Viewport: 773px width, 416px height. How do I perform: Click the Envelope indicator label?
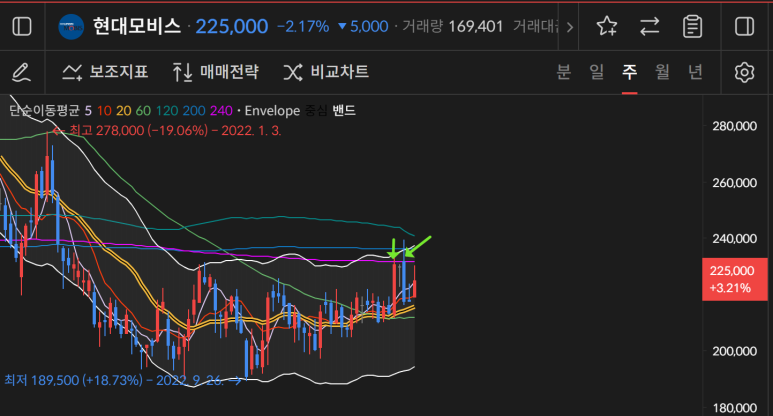pyautogui.click(x=272, y=110)
